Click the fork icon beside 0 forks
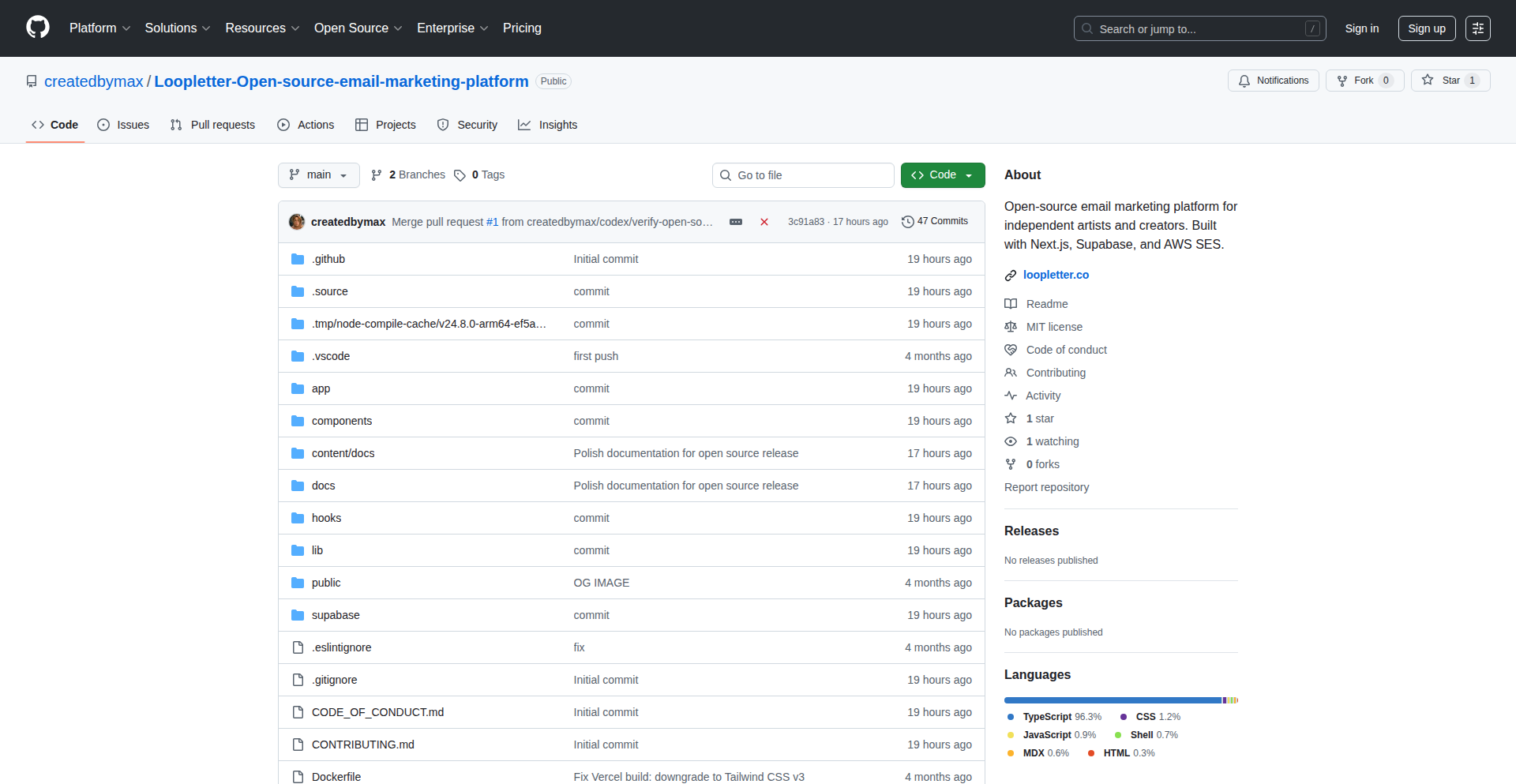 coord(1011,464)
